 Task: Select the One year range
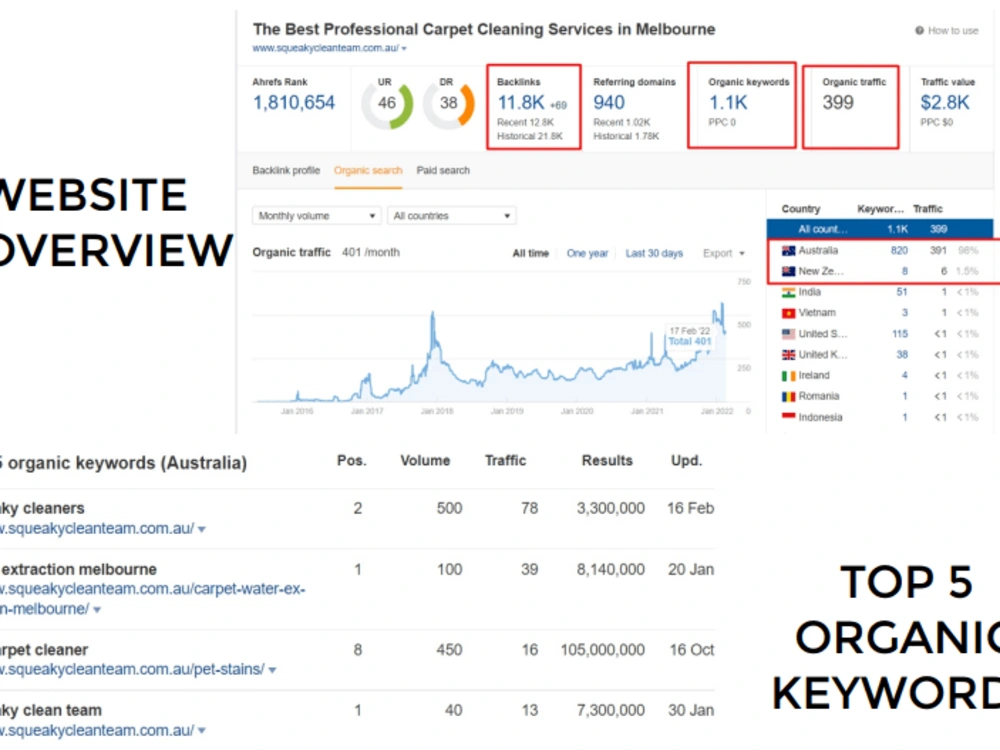click(587, 253)
